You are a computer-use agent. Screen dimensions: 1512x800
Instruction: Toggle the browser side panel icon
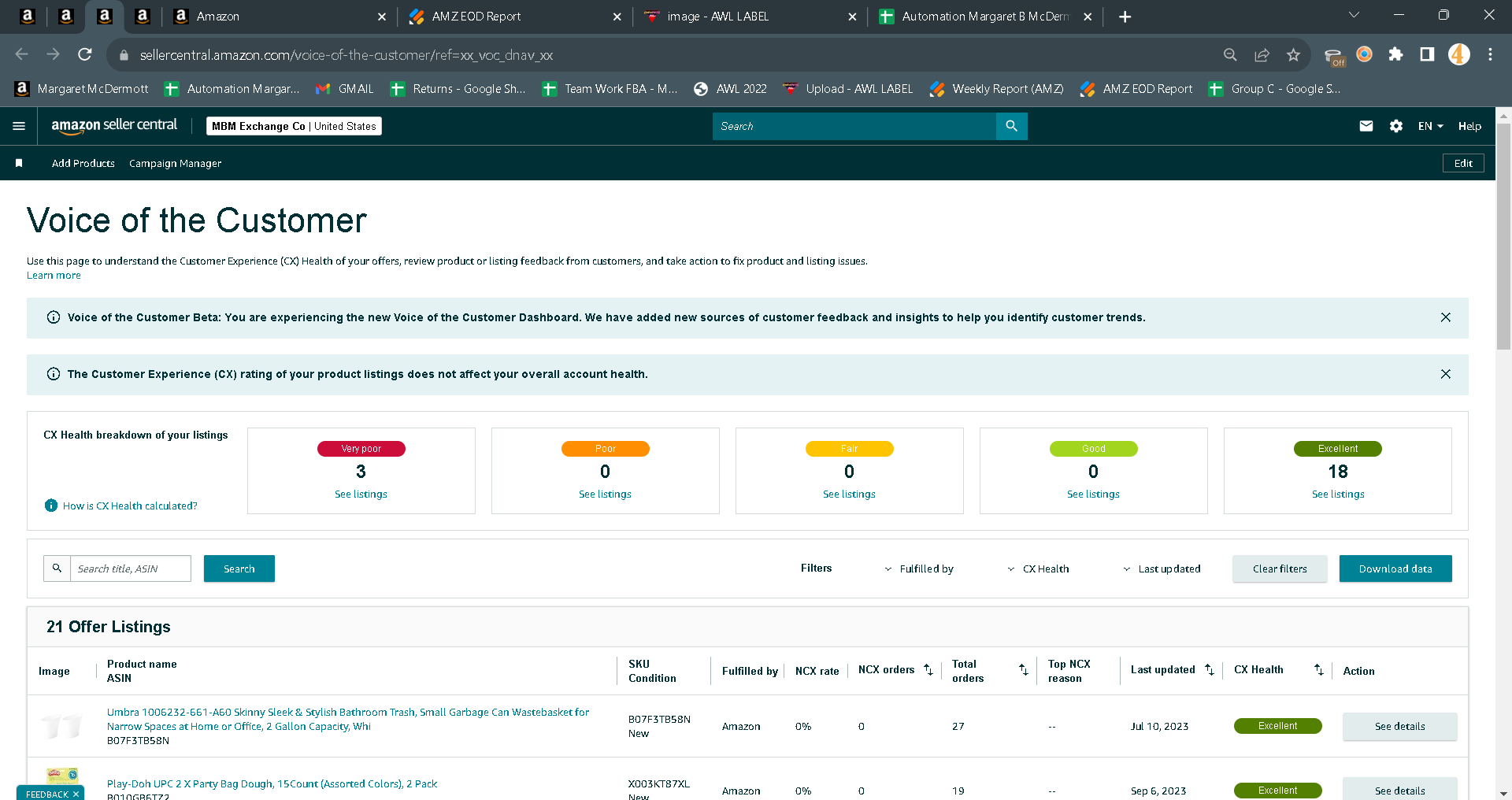1427,54
